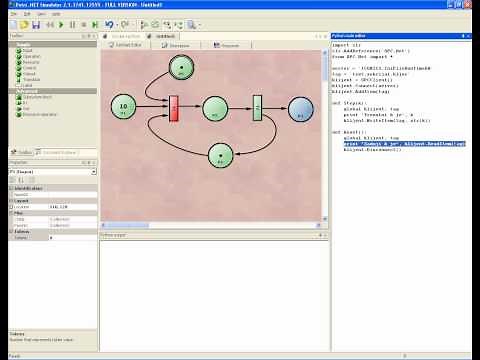Screen dimensions: 480x360
Task: Select the top place with one token
Action: click(181, 68)
